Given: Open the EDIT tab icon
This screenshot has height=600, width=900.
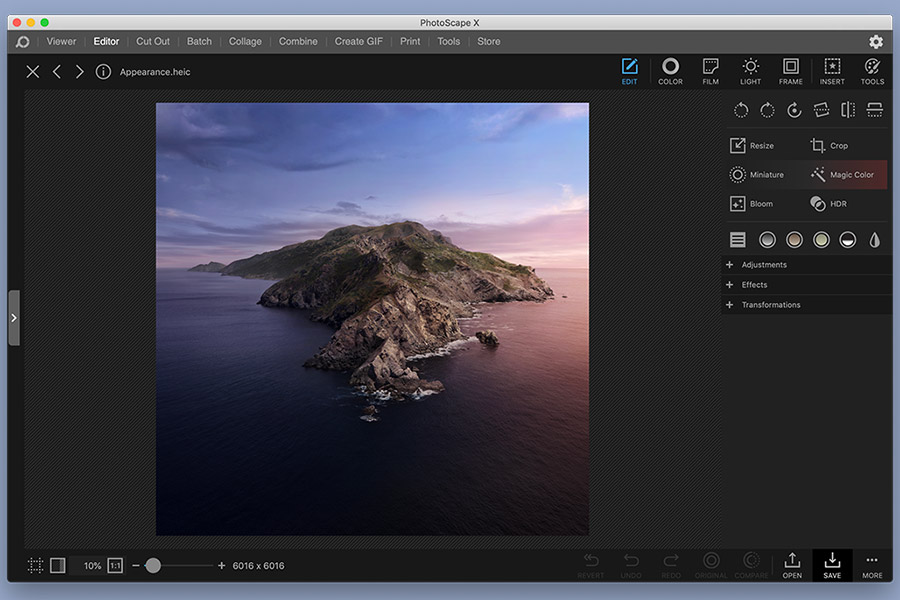Looking at the screenshot, I should click(629, 71).
